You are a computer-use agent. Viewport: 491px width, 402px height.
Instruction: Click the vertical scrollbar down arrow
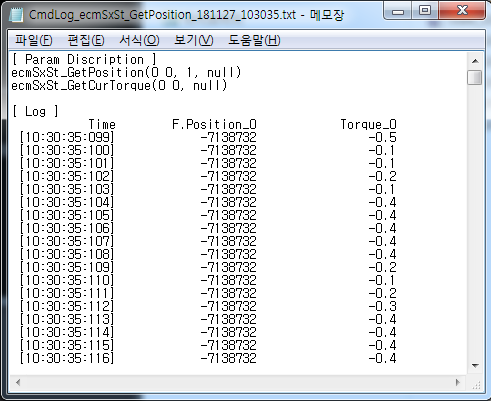475,366
